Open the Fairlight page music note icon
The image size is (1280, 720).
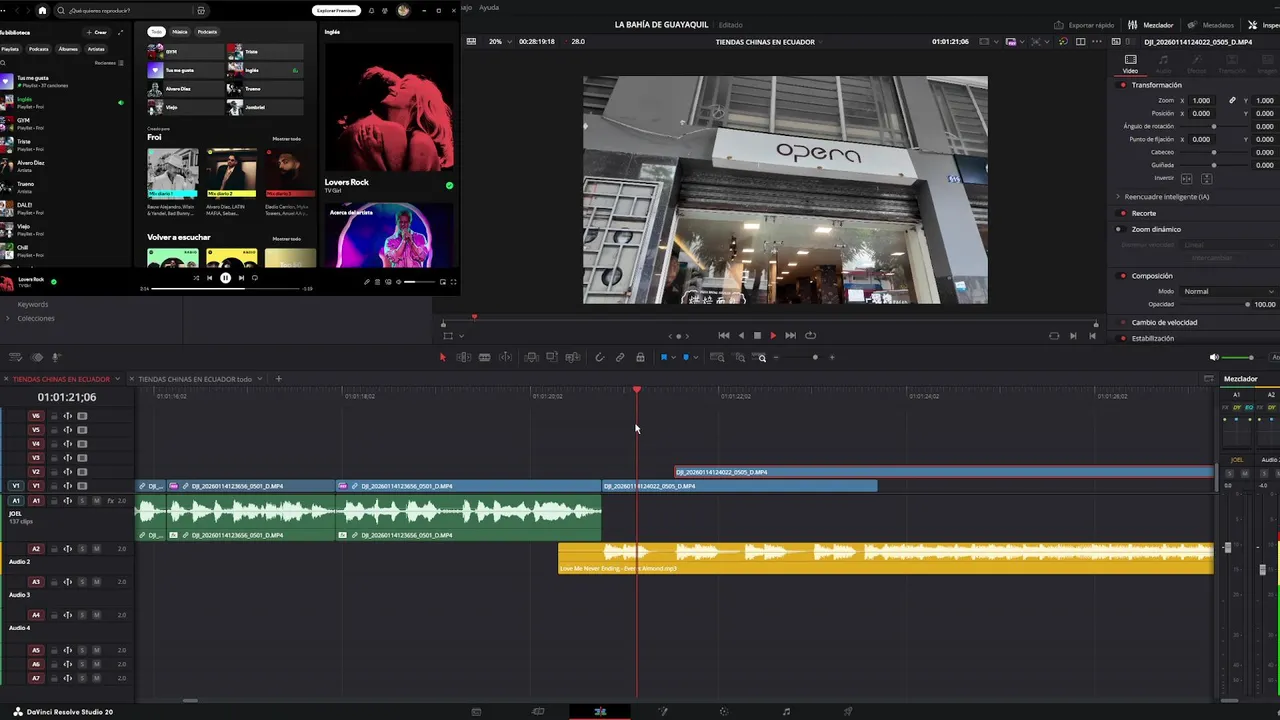(786, 712)
